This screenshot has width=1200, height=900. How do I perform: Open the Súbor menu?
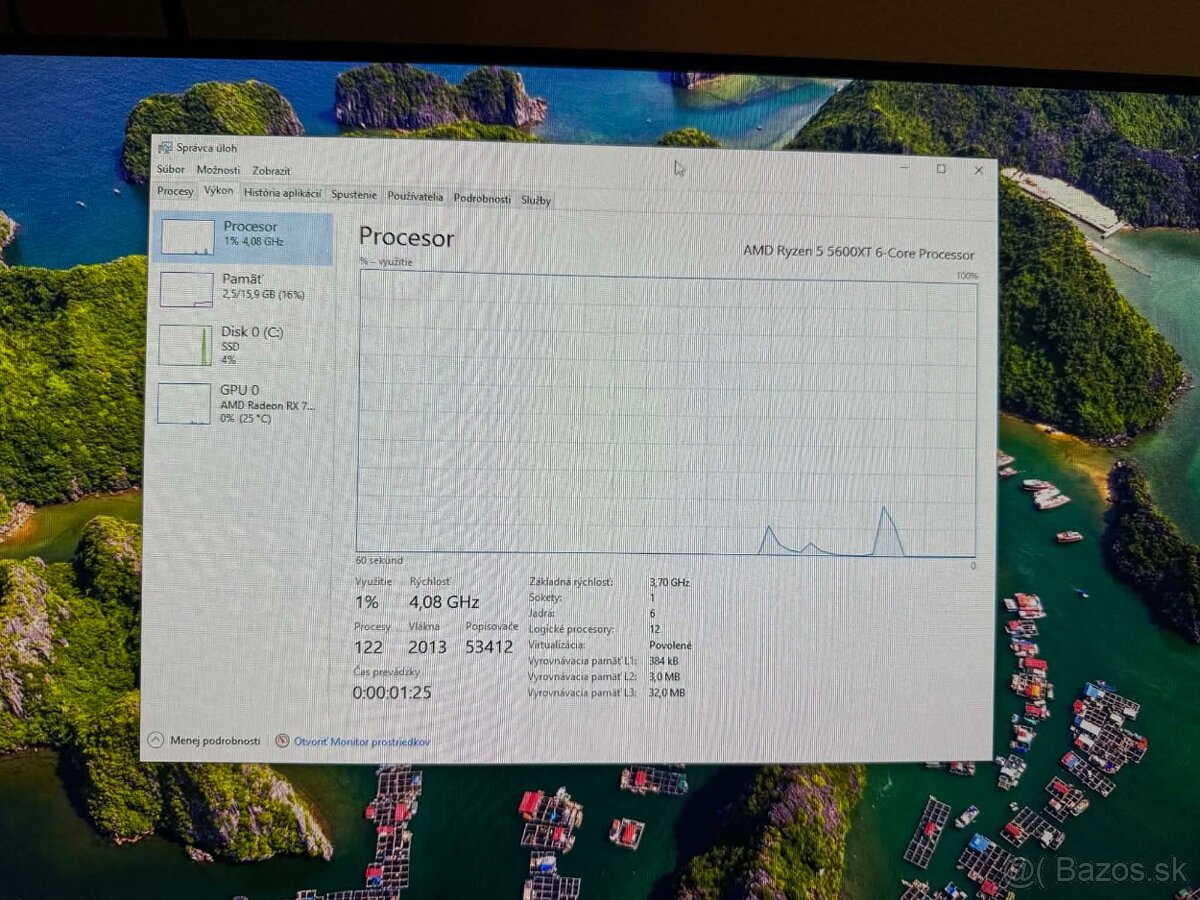tap(170, 169)
